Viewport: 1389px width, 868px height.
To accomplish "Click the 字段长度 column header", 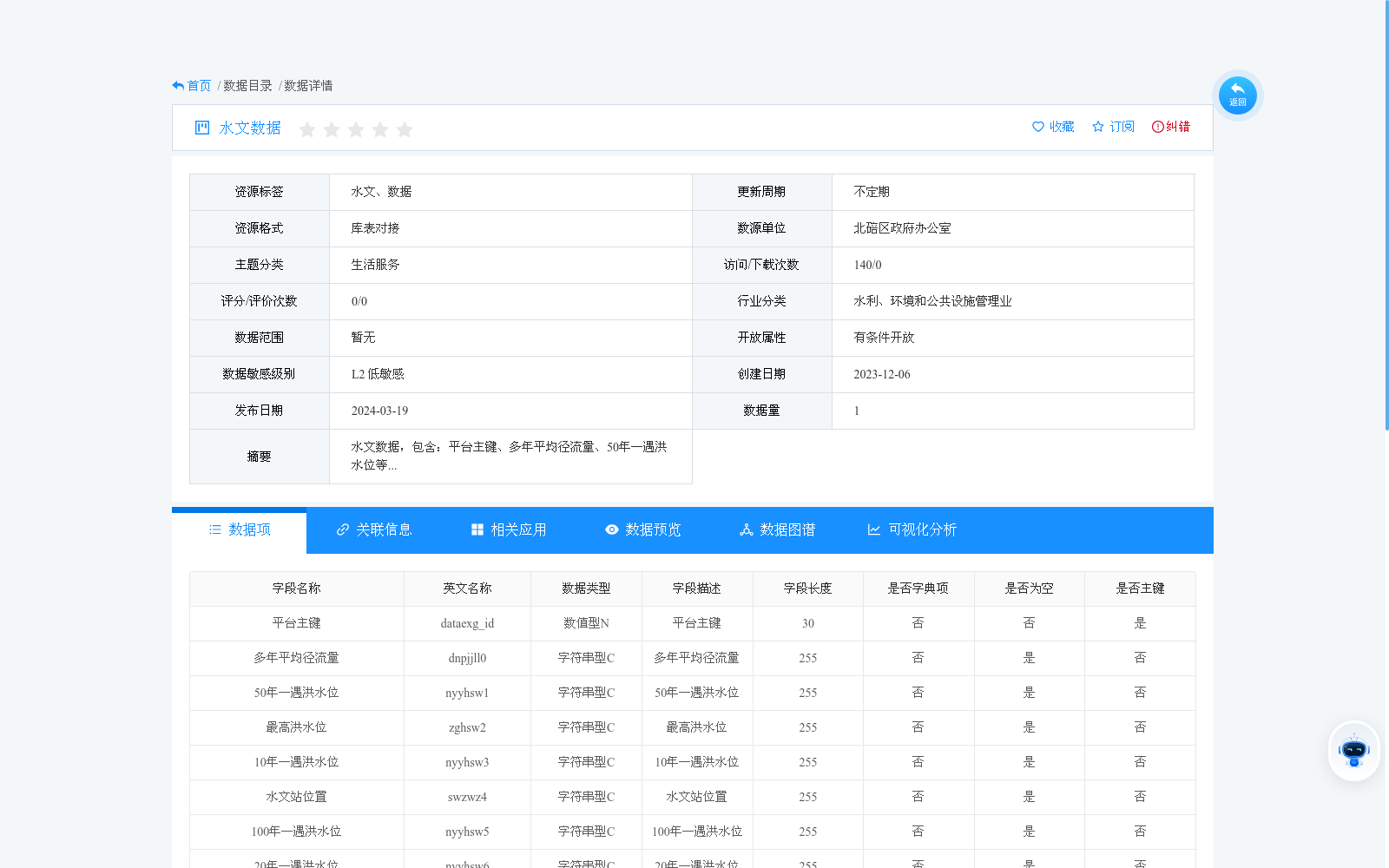I will point(808,589).
